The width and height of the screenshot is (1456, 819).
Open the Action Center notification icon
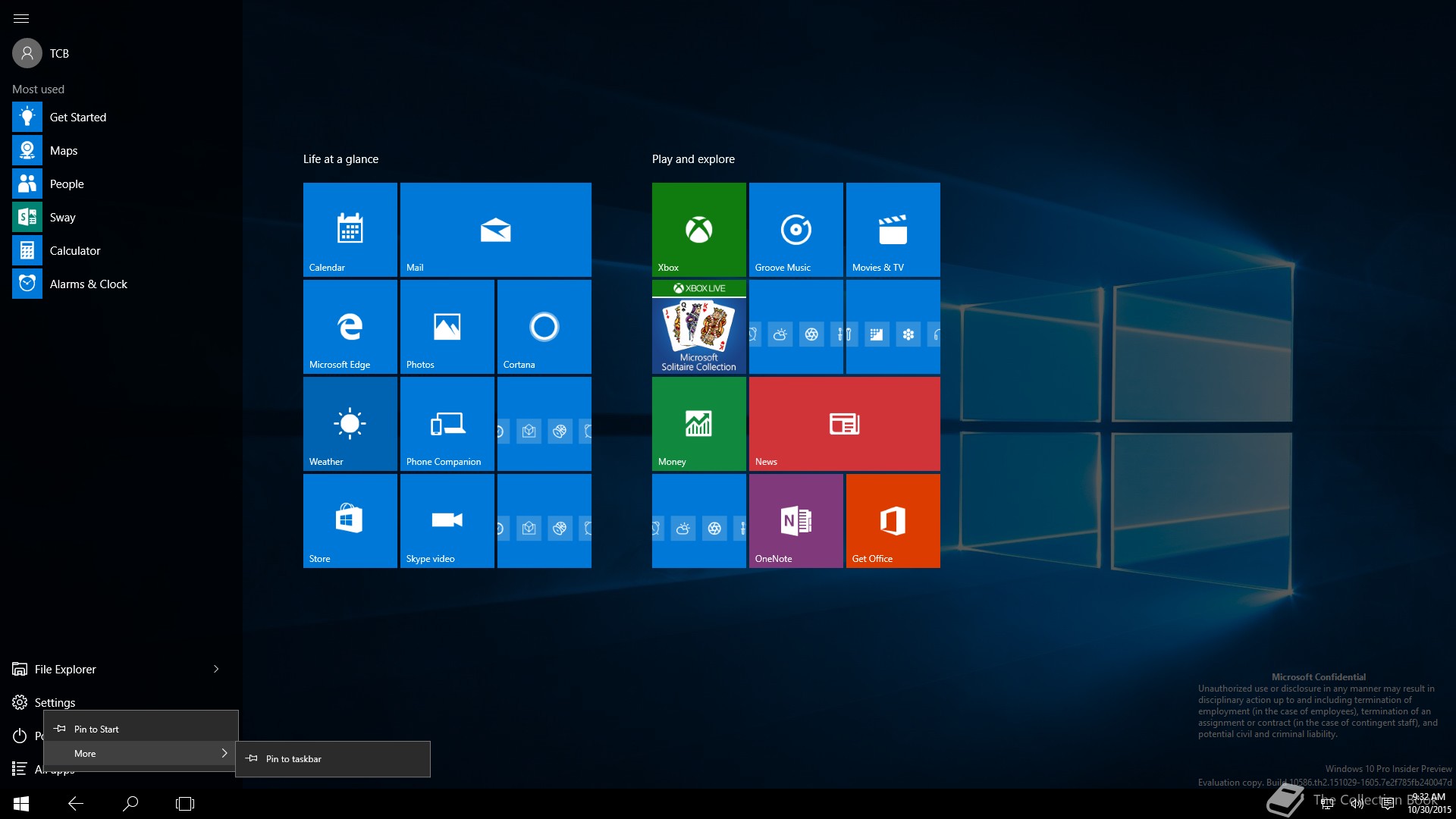point(1388,804)
